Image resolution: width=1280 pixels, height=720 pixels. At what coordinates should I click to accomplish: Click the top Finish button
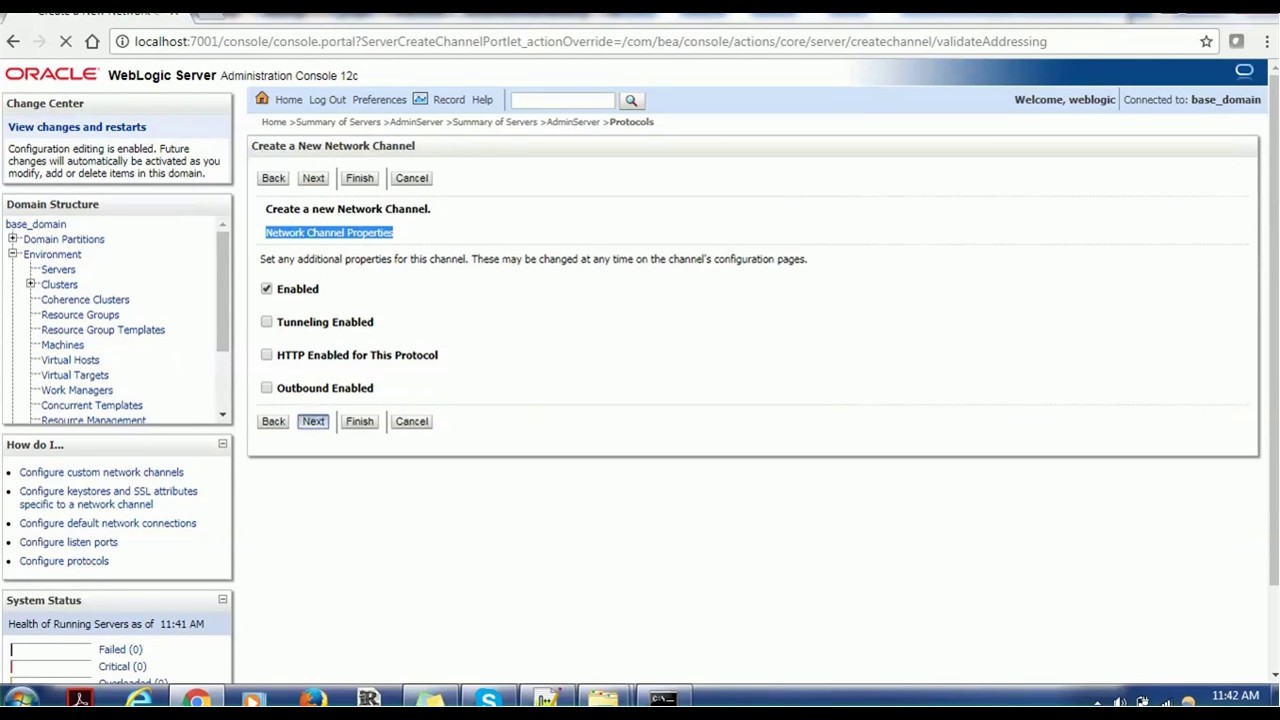tap(359, 178)
